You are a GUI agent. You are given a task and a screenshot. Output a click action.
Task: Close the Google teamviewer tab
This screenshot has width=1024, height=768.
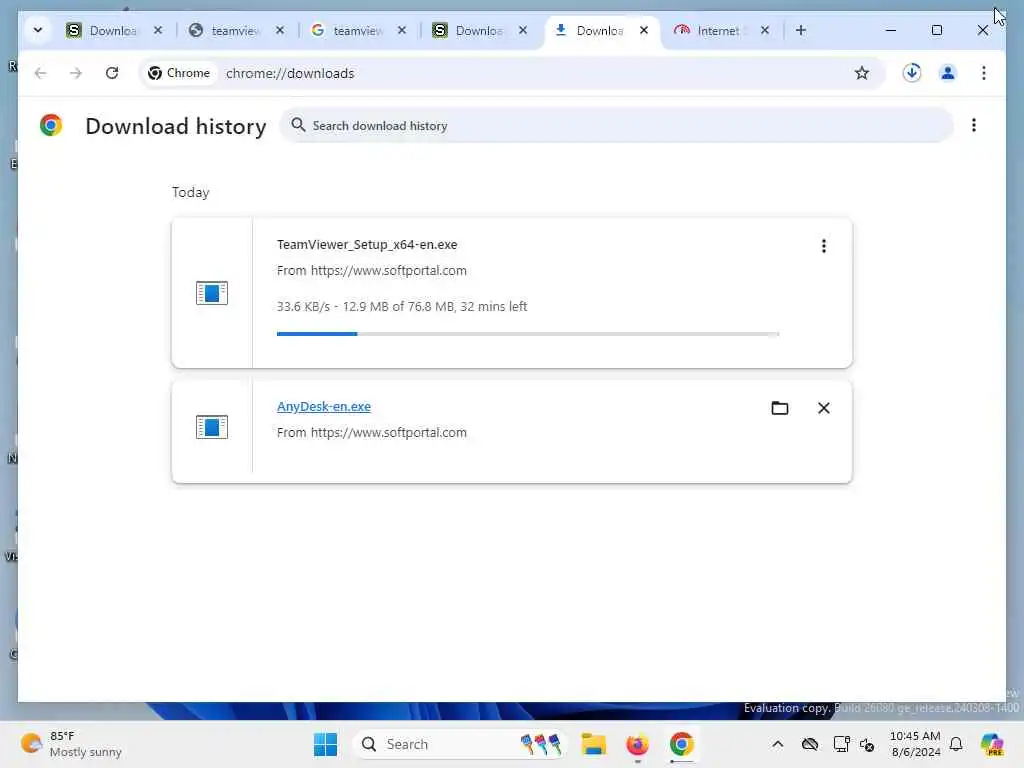pos(402,30)
